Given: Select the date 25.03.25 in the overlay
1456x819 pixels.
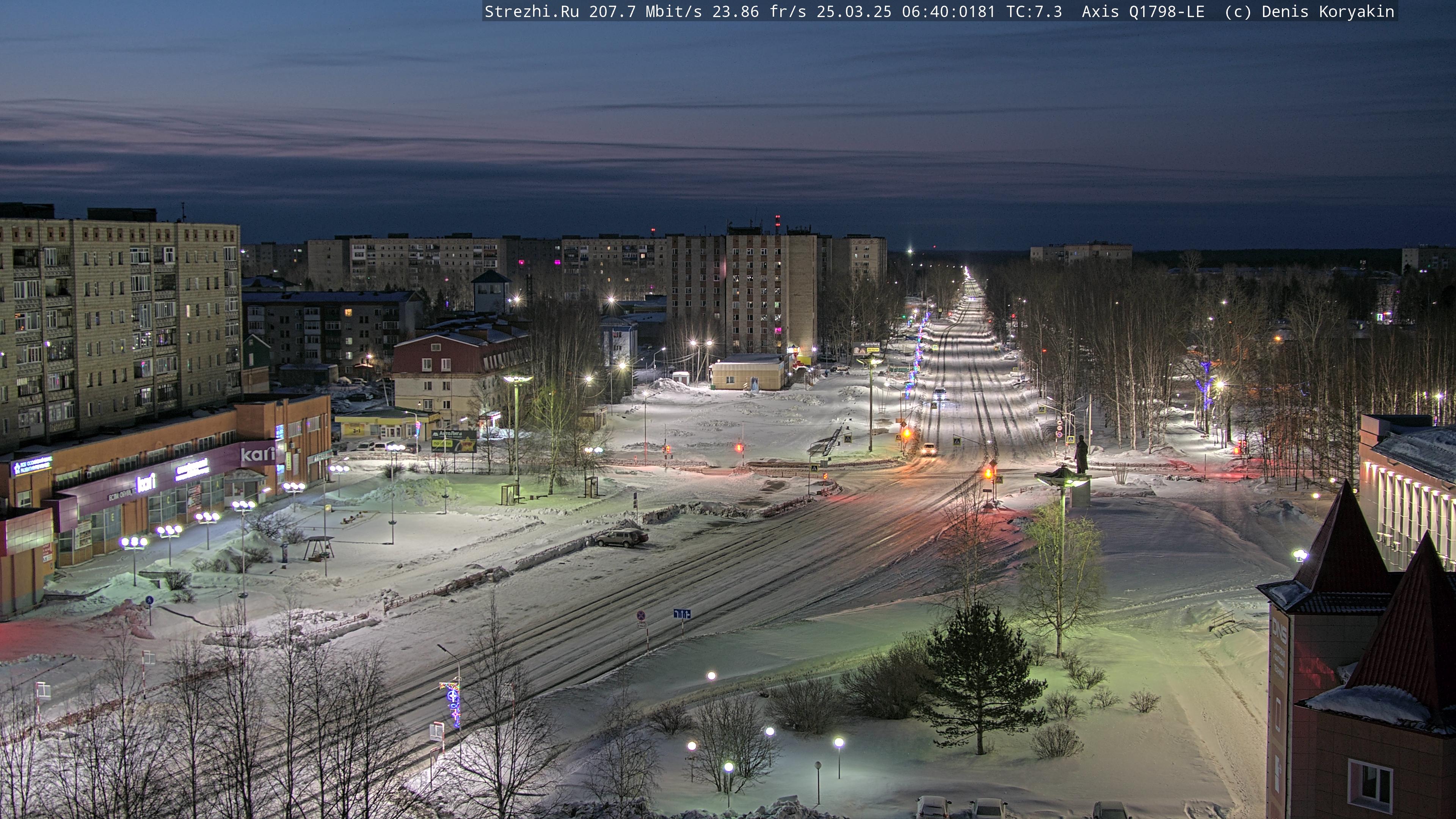Looking at the screenshot, I should (x=854, y=11).
